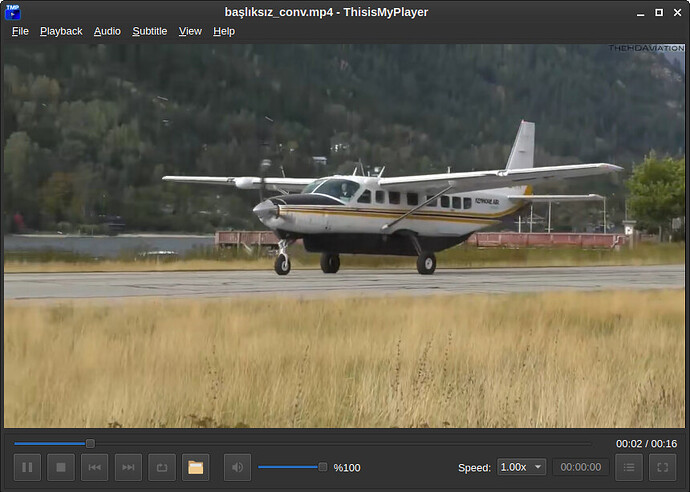Click the volume slider handle
The height and width of the screenshot is (492, 690).
[323, 467]
